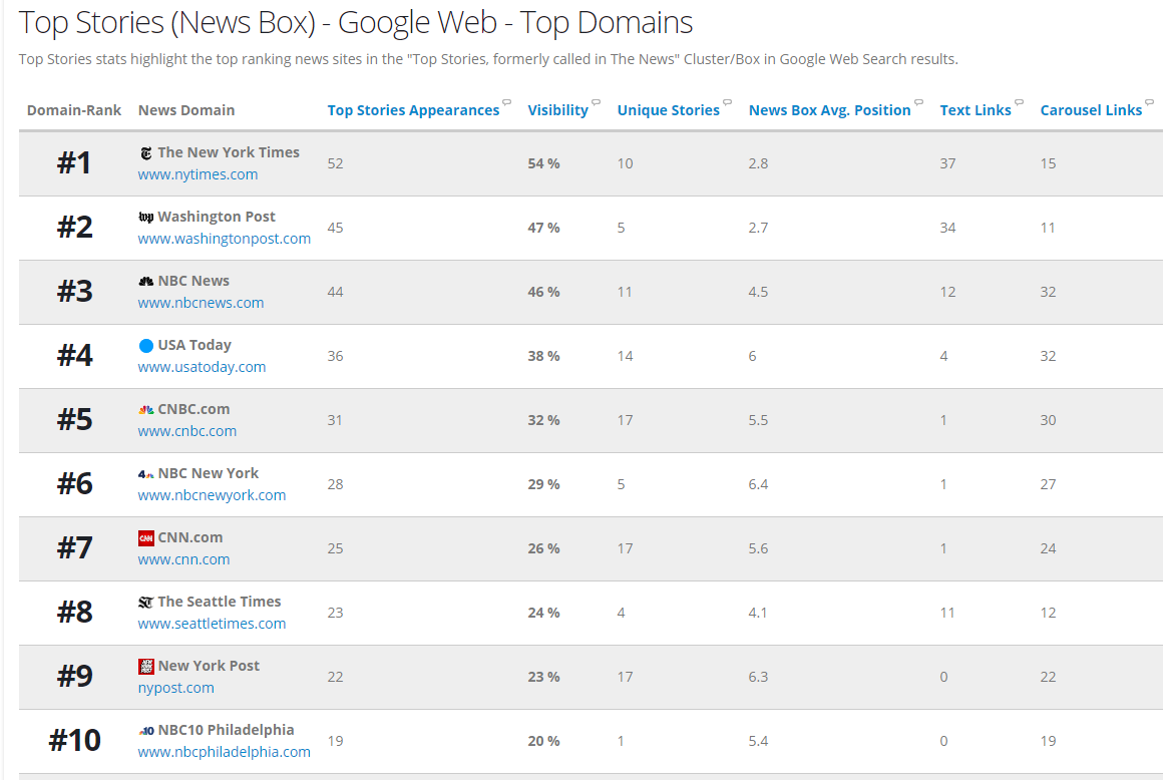Click tooltip bubble next to Visibility header
The height and width of the screenshot is (780, 1170).
pyautogui.click(x=596, y=102)
